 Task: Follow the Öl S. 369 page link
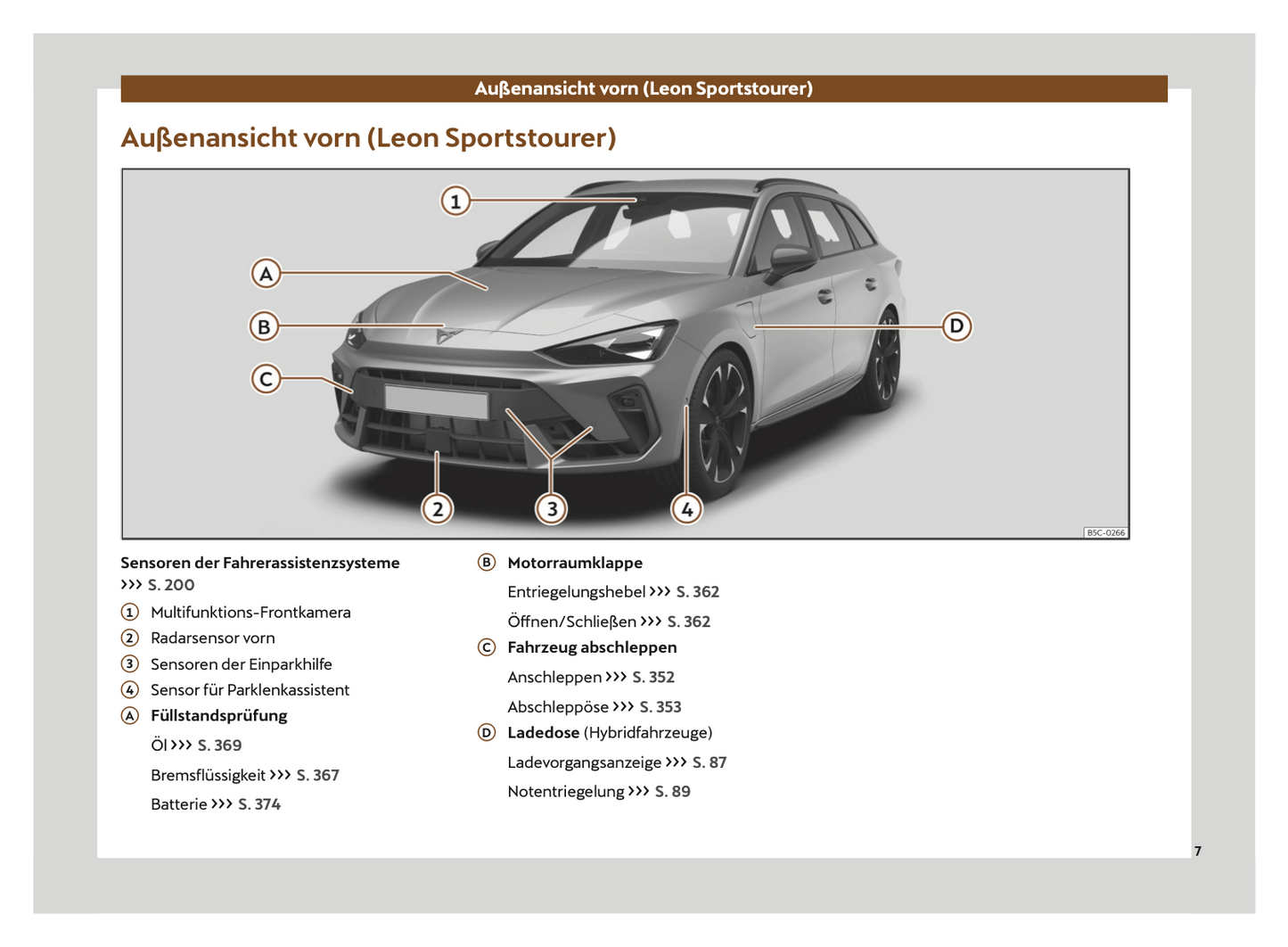(219, 745)
